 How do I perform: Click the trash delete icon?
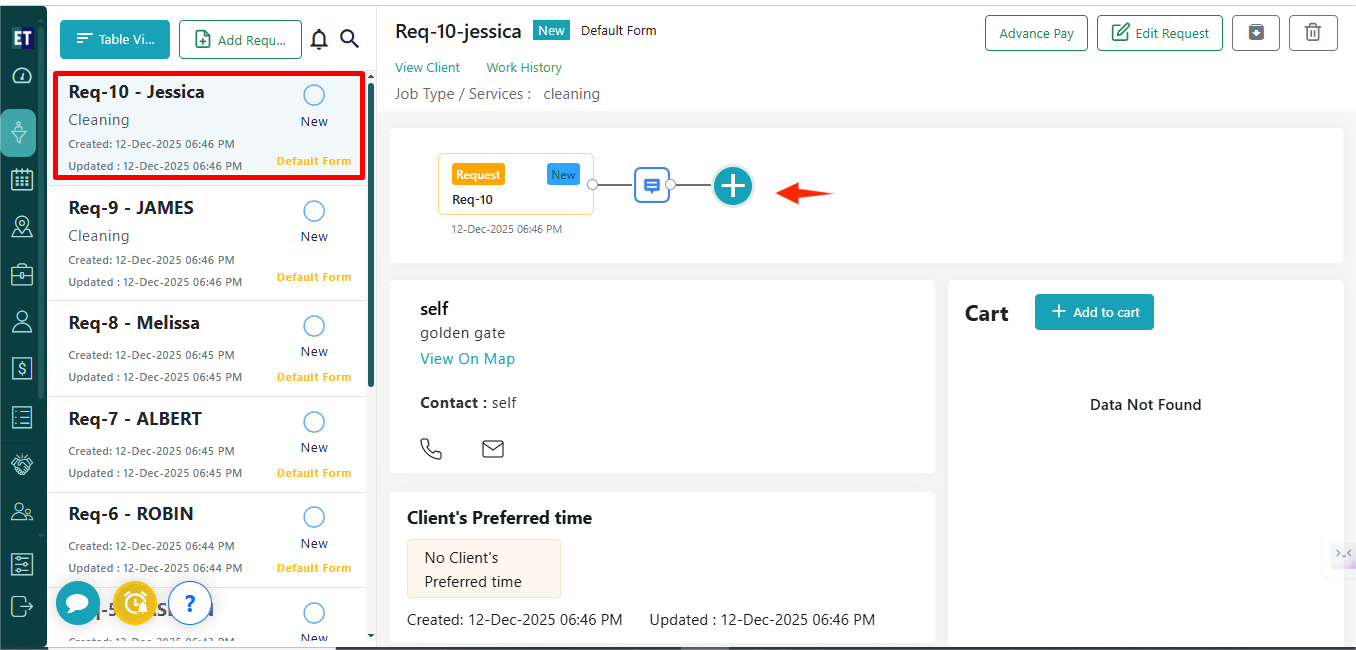tap(1313, 33)
